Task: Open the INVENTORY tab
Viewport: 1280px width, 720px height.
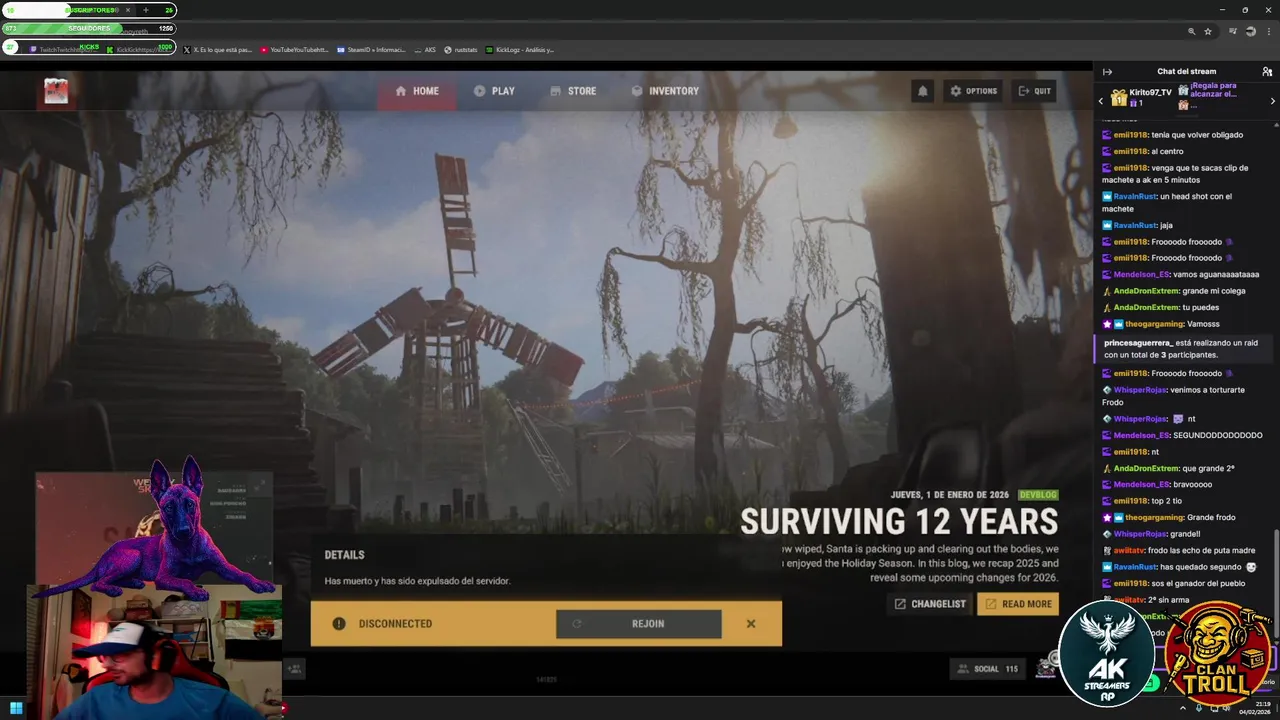Action: [665, 91]
